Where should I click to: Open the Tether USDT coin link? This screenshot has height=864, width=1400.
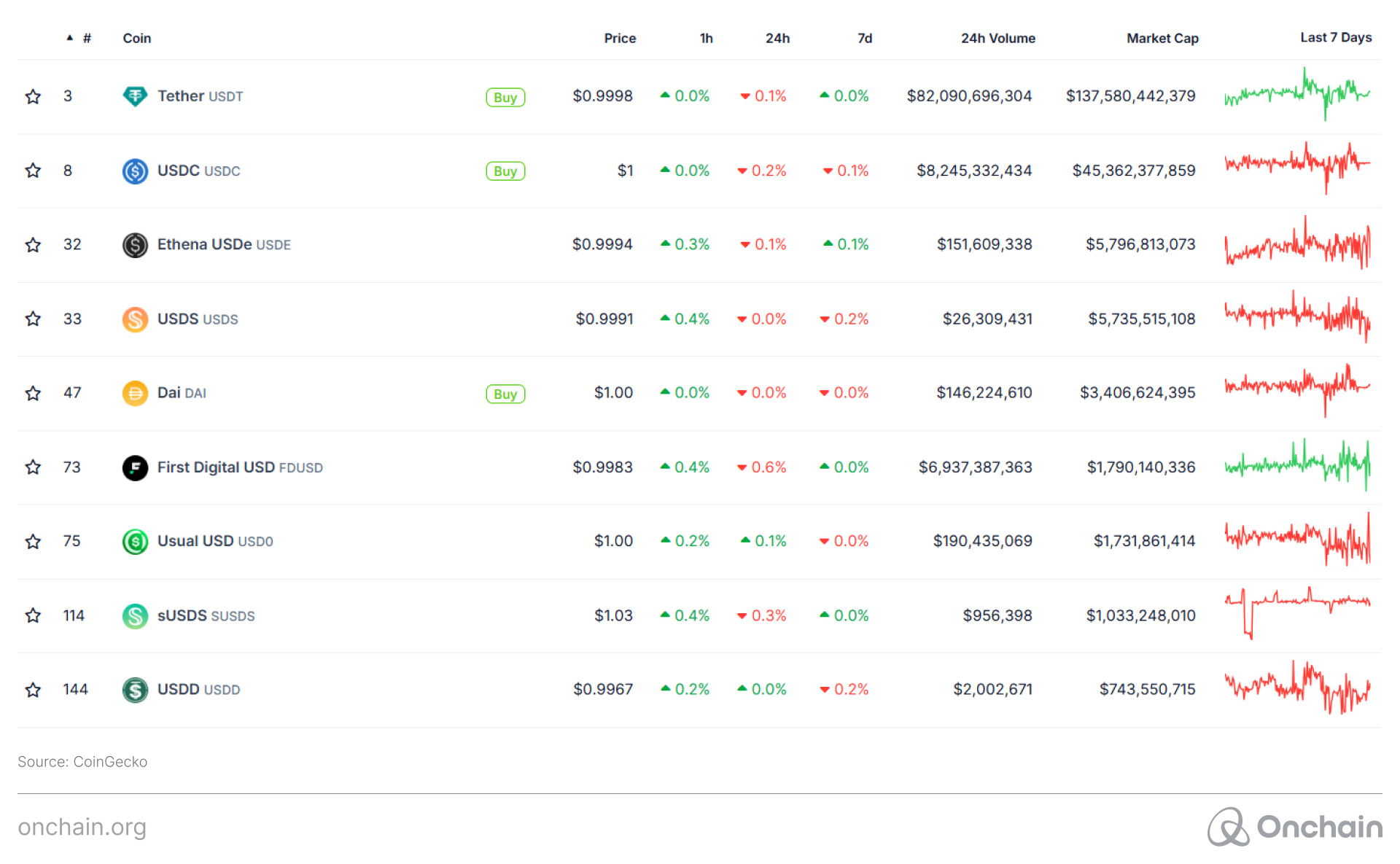coord(201,96)
